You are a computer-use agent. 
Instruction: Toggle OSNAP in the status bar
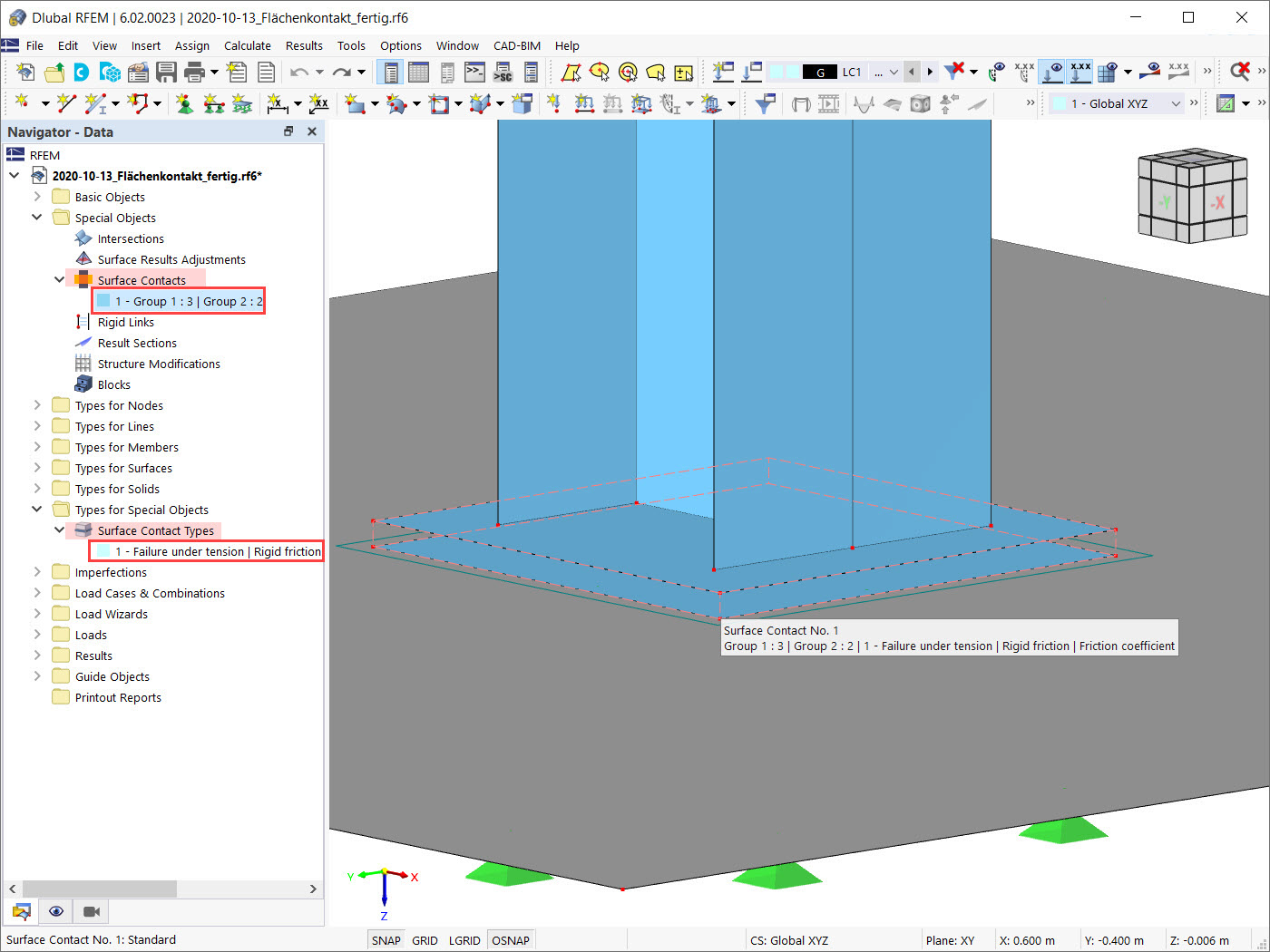click(510, 940)
